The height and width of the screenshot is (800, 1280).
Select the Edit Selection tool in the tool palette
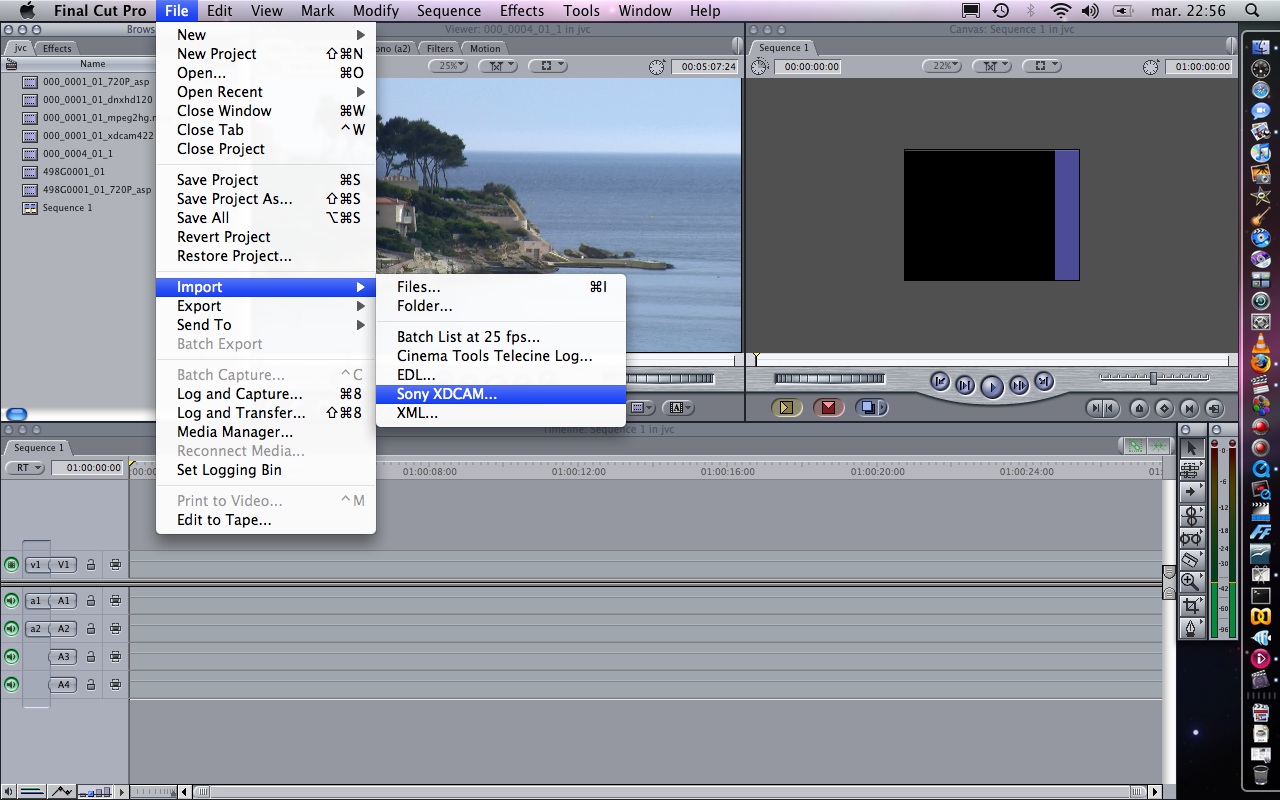pyautogui.click(x=1190, y=469)
